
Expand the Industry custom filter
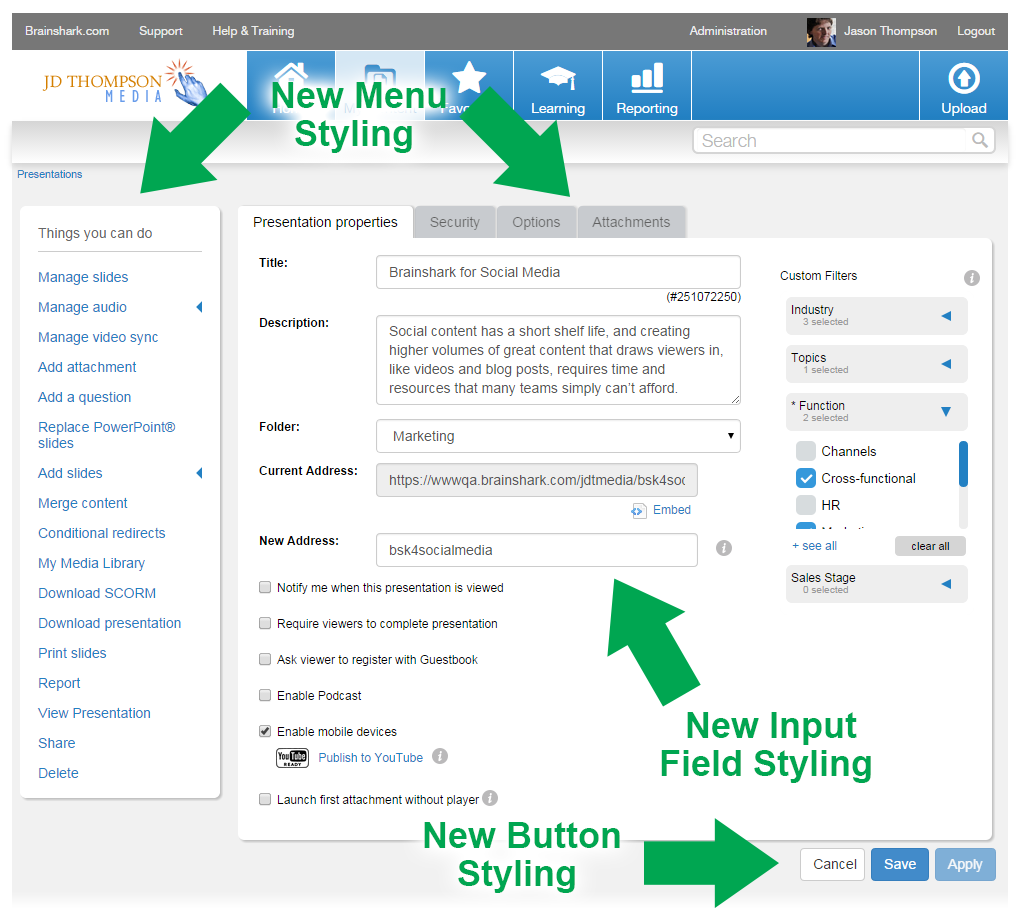tap(876, 316)
